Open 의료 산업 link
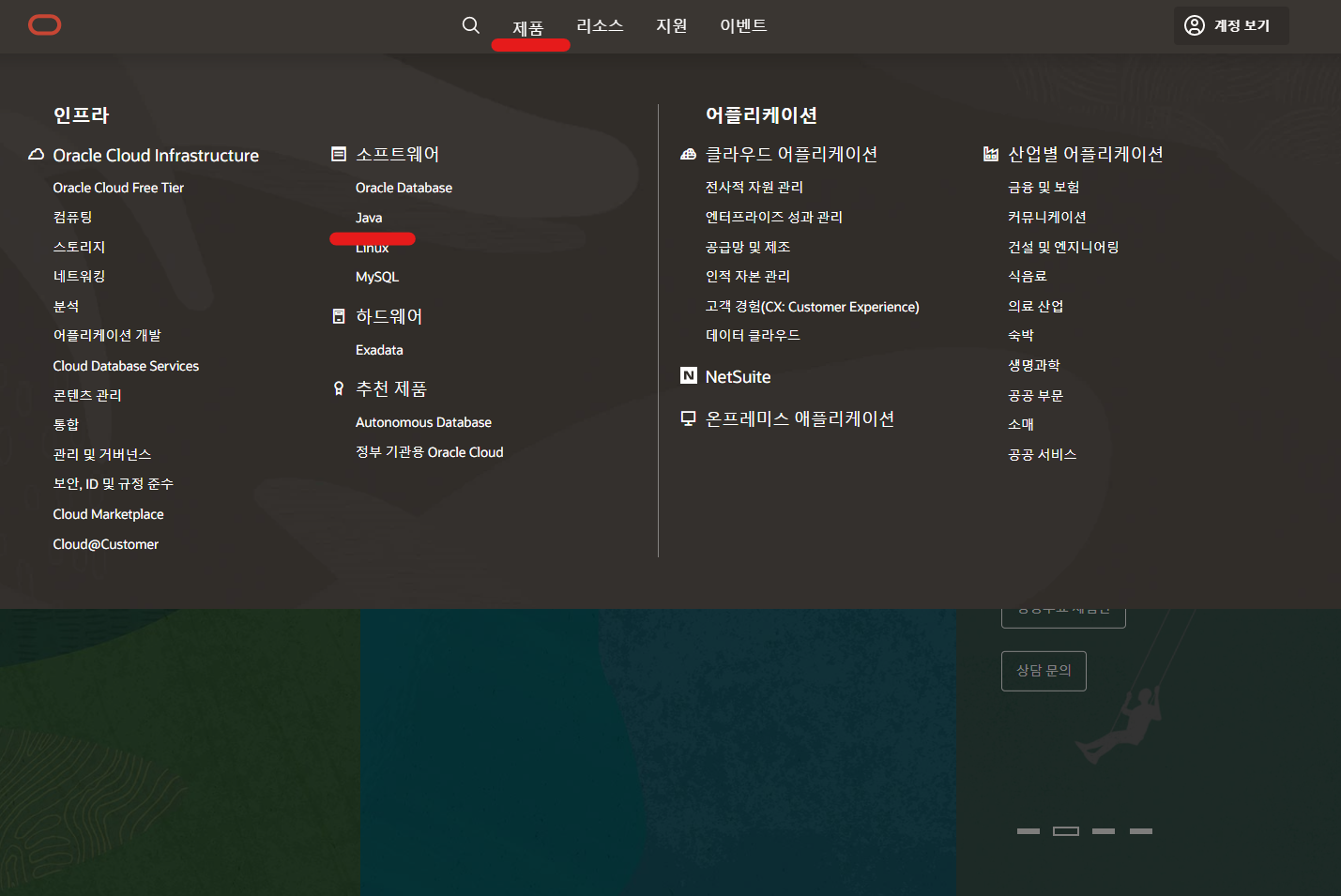Screen dimensions: 1341x896 pyautogui.click(x=1036, y=307)
